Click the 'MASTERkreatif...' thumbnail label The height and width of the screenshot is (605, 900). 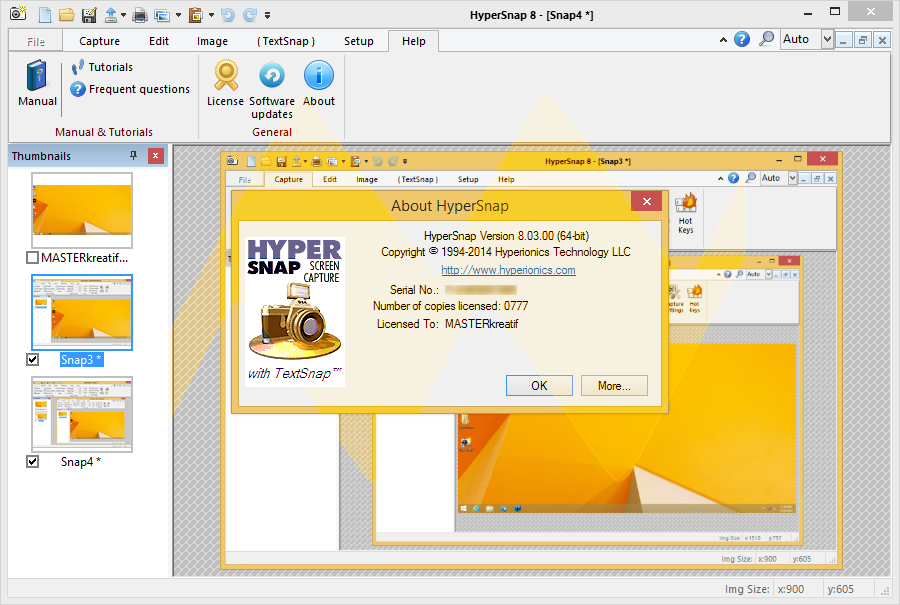(84, 258)
